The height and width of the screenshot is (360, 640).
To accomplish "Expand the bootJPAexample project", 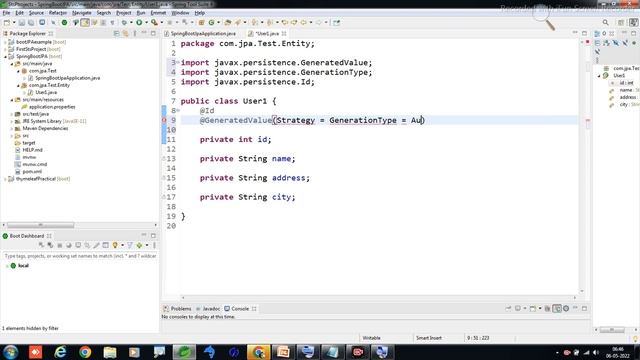I will click(x=5, y=42).
